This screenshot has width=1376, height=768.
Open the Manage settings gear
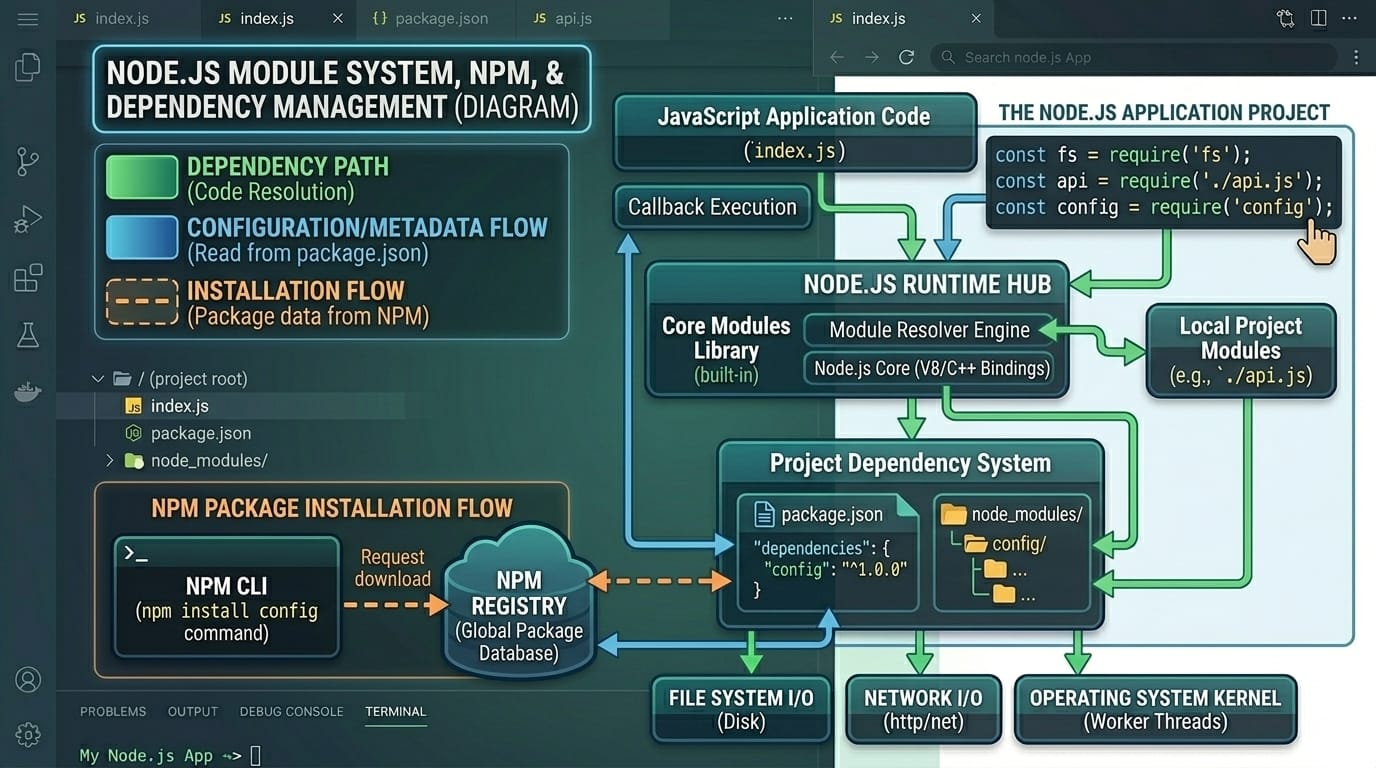(28, 734)
